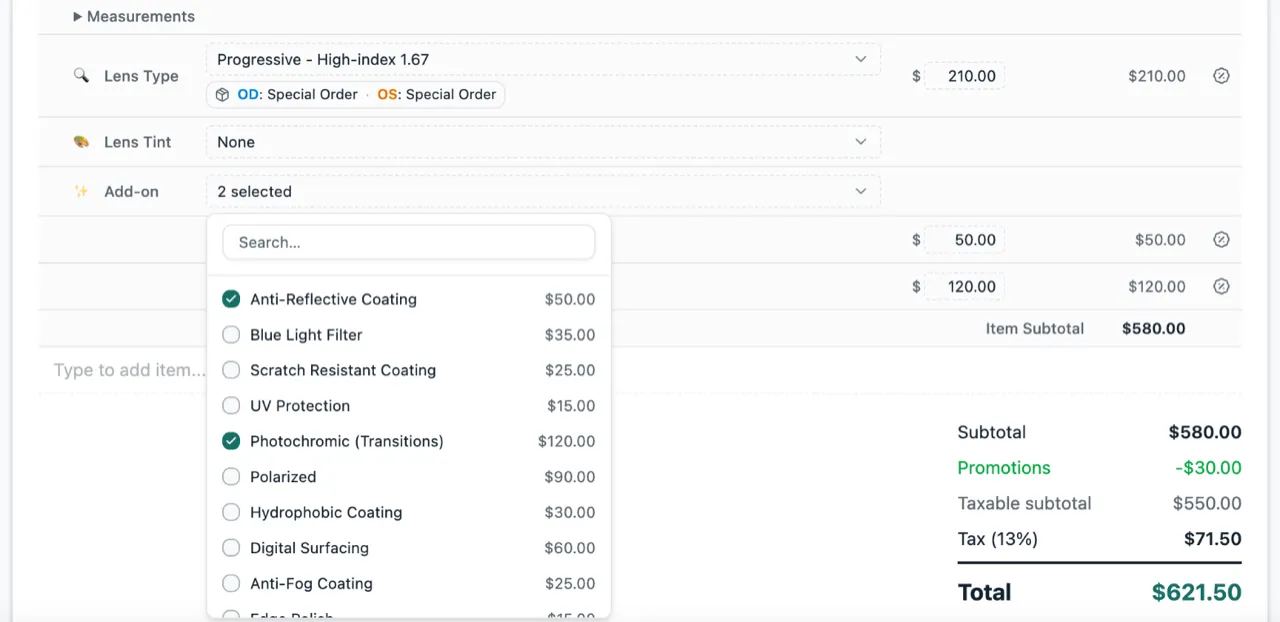The image size is (1280, 622).
Task: Click the $60.00 Digital Surfacing price
Action: pyautogui.click(x=570, y=548)
